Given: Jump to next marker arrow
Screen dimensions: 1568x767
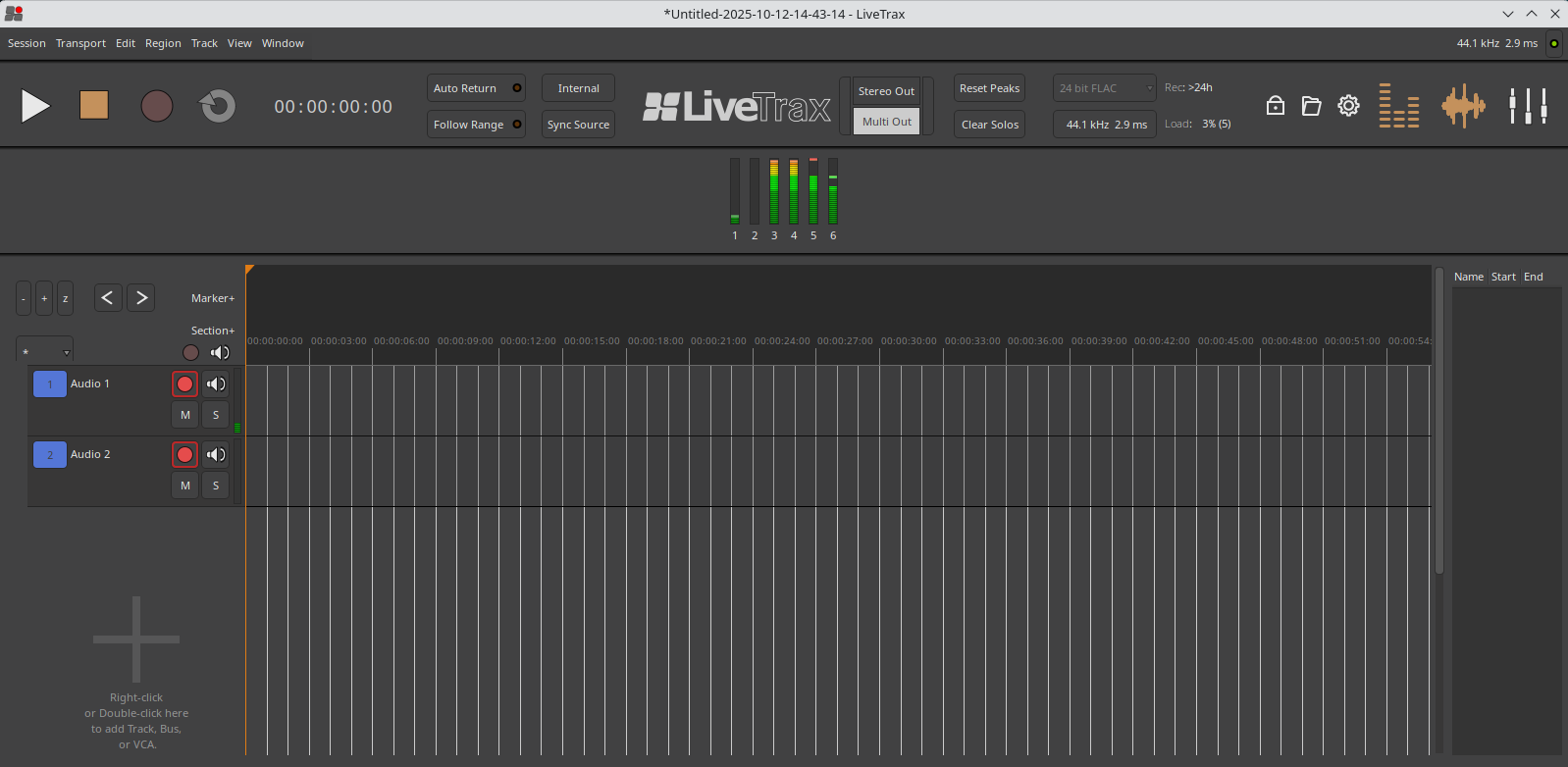Looking at the screenshot, I should (141, 297).
